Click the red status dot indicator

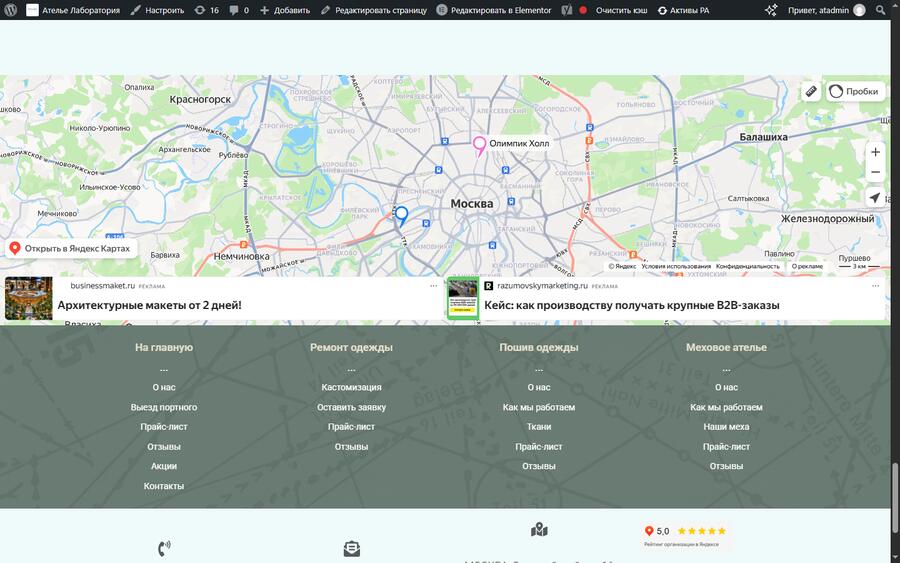tap(583, 10)
